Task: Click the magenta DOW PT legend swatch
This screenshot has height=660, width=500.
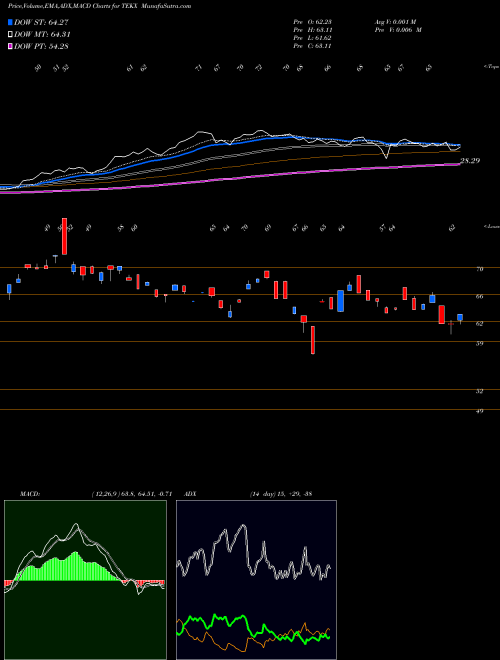Action: [11, 46]
